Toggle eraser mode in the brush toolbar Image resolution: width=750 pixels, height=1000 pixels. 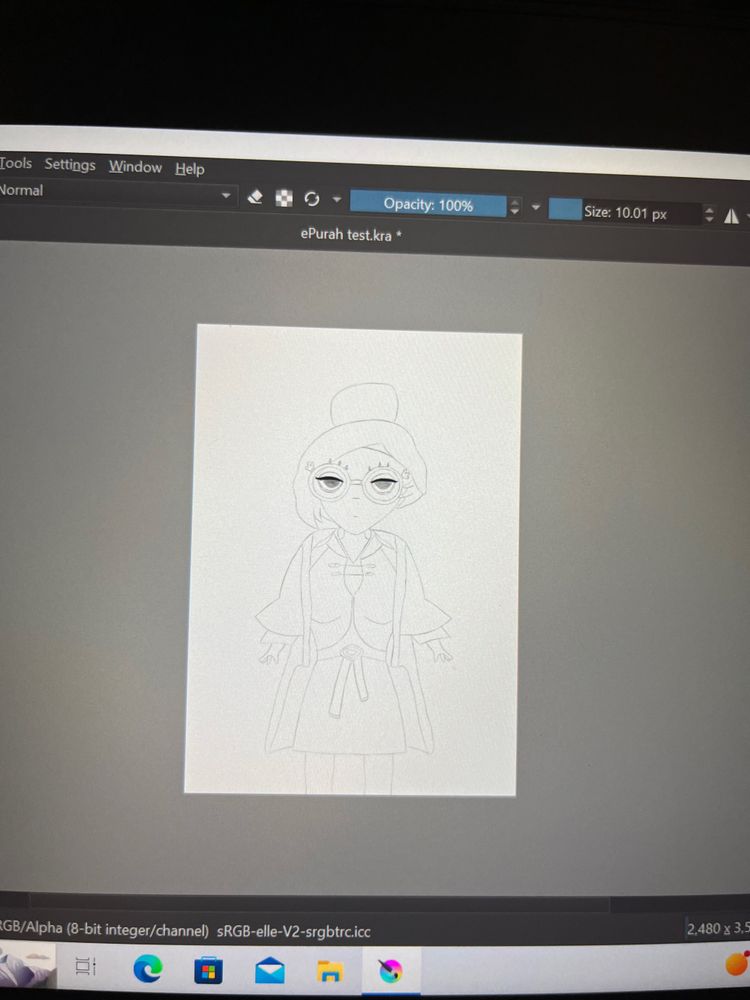254,197
